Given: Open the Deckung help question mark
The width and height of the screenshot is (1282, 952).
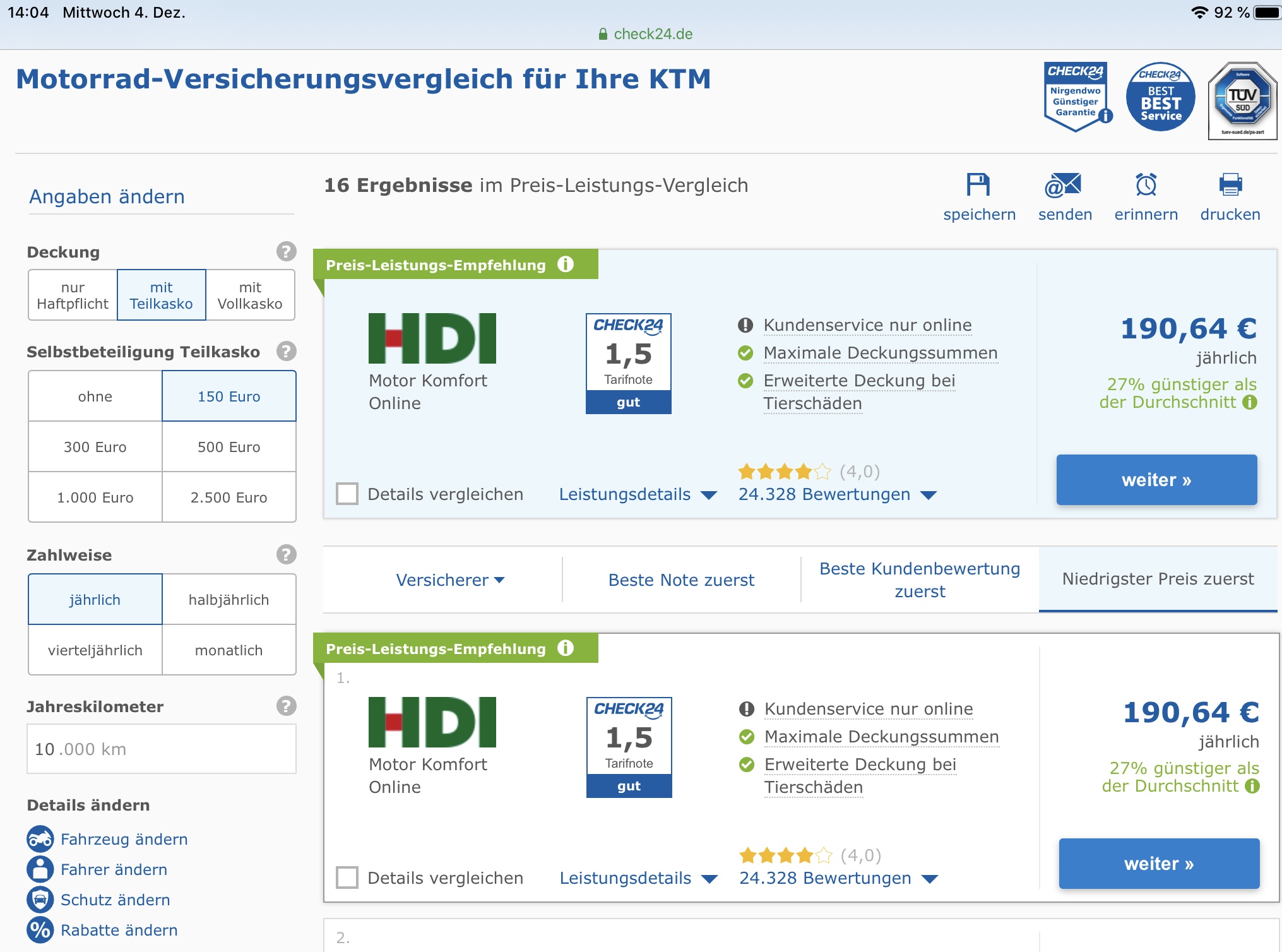Looking at the screenshot, I should tap(286, 251).
